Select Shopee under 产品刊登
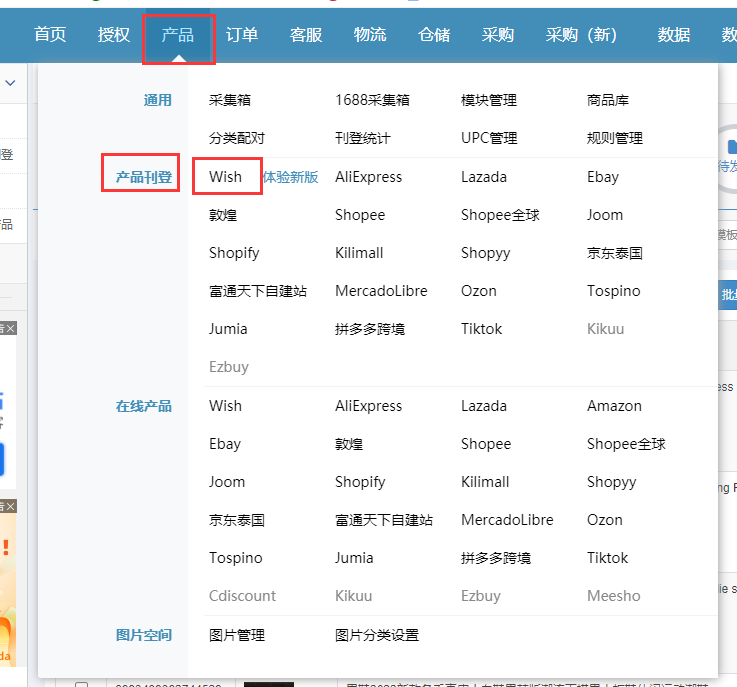Screen dimensions: 737x687 360,215
